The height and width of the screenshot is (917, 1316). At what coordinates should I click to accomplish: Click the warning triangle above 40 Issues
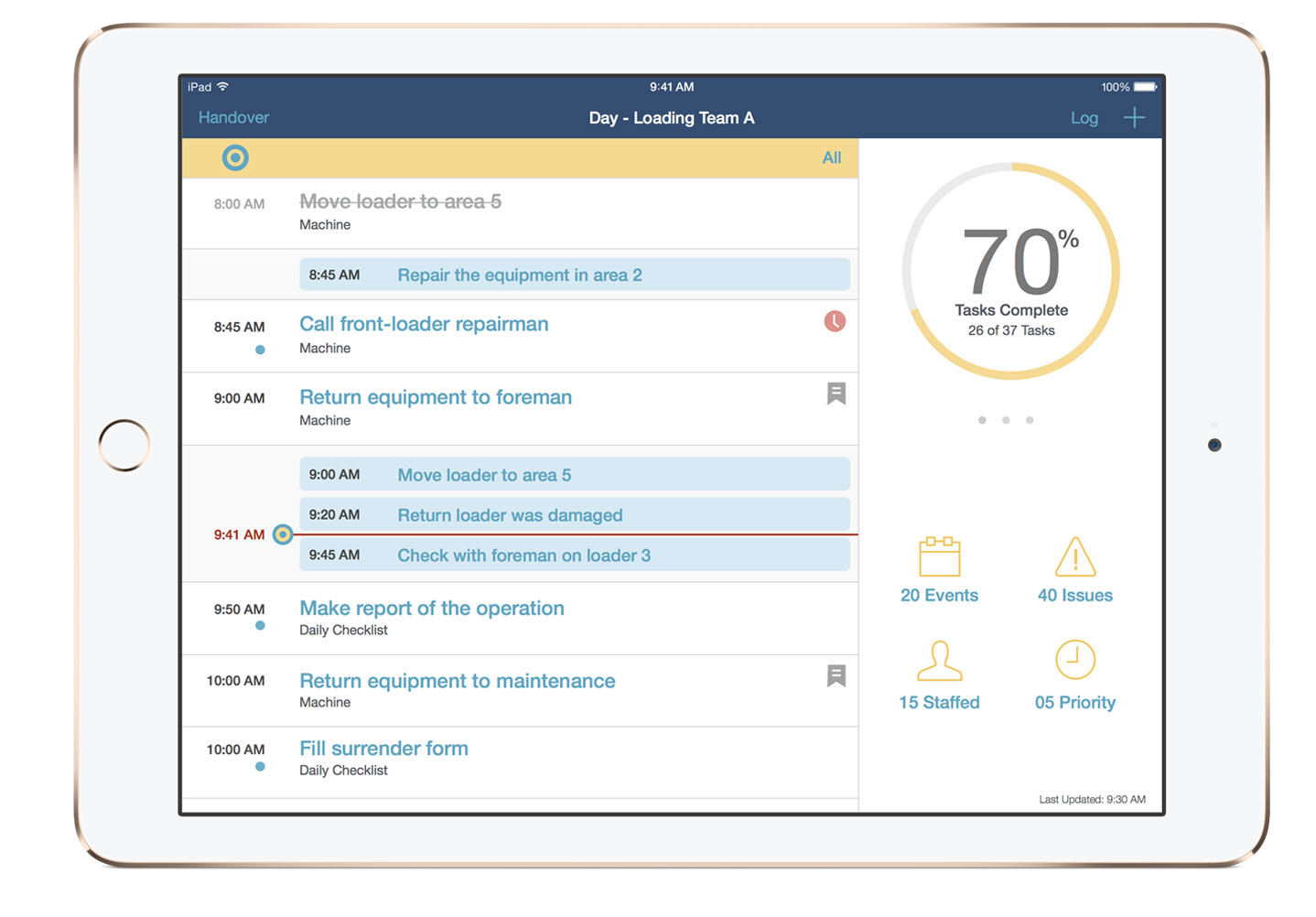pyautogui.click(x=1075, y=556)
